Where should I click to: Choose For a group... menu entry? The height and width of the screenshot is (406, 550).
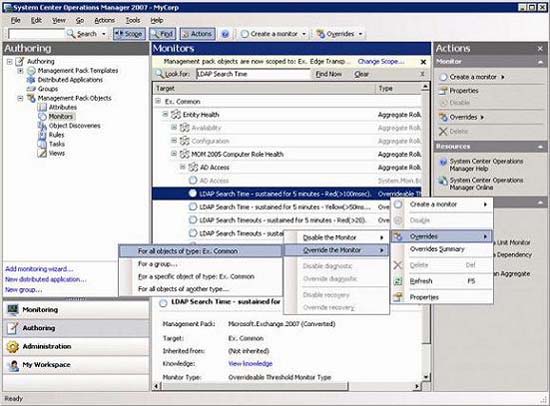coord(200,264)
